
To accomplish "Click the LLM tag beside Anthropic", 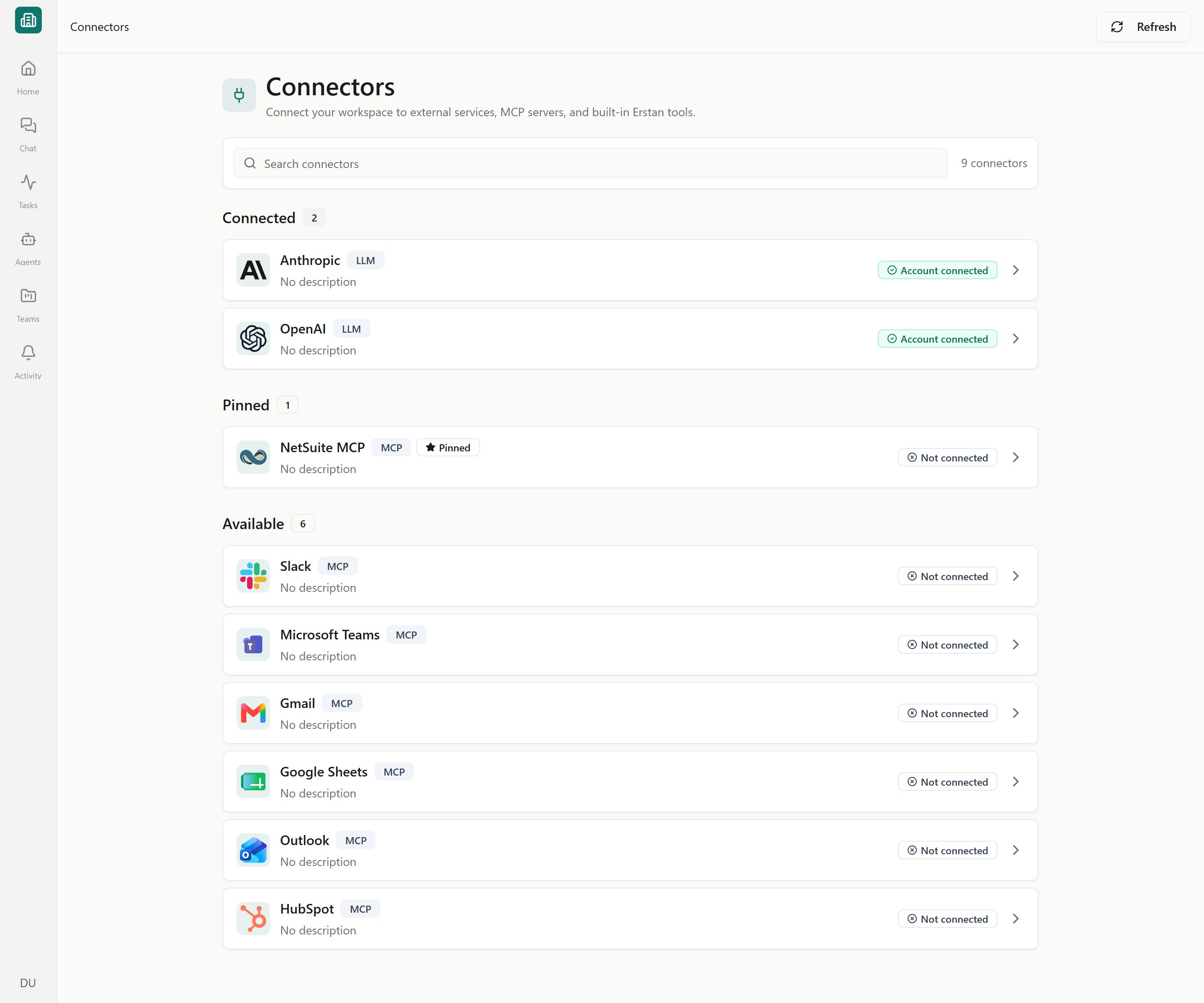I will [x=366, y=260].
